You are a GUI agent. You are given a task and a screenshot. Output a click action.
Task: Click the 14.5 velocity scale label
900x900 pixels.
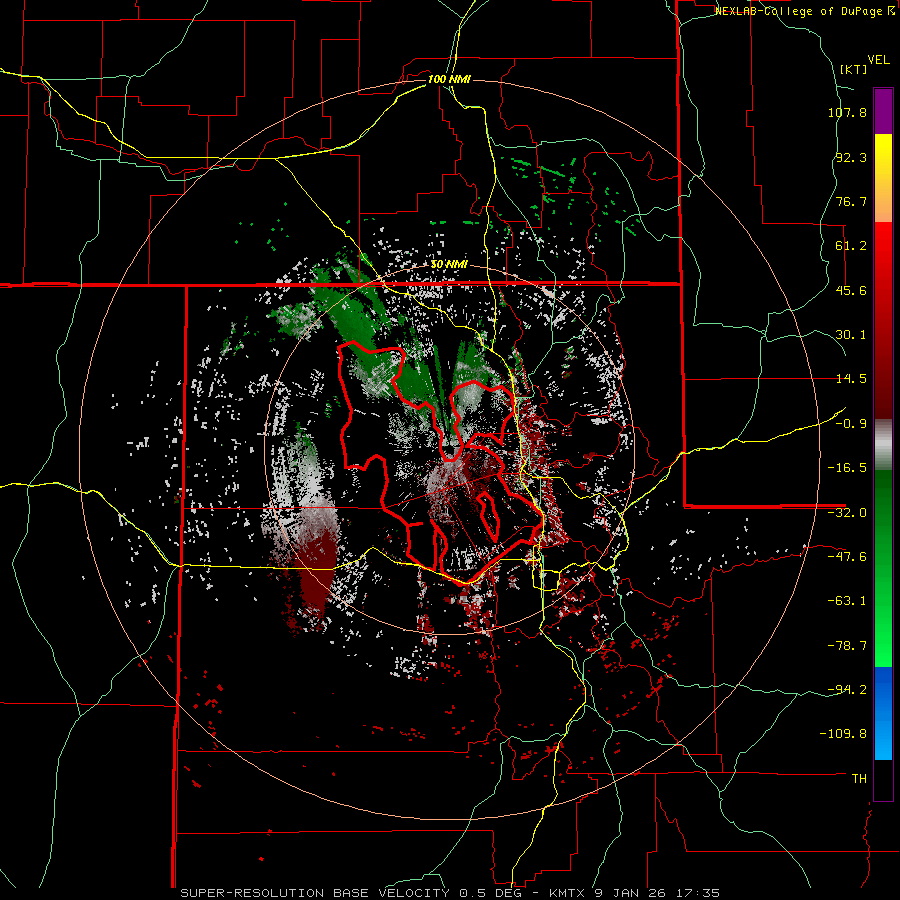click(x=851, y=379)
